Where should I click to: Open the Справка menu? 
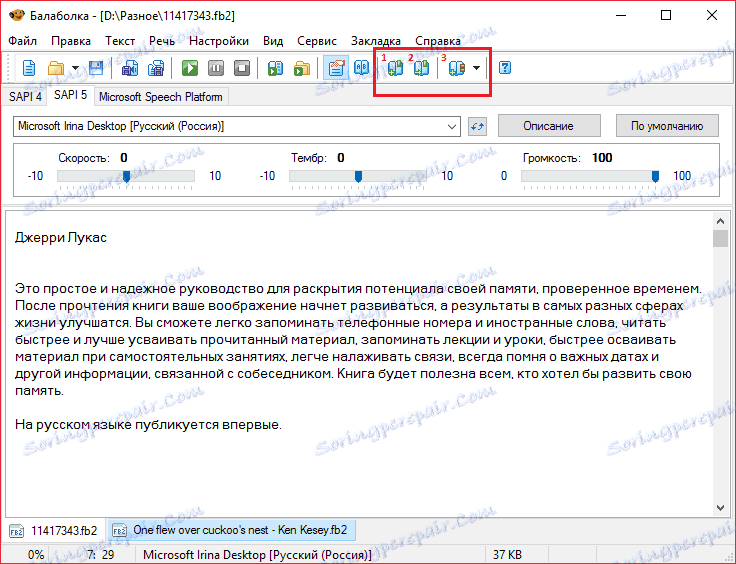coord(438,41)
